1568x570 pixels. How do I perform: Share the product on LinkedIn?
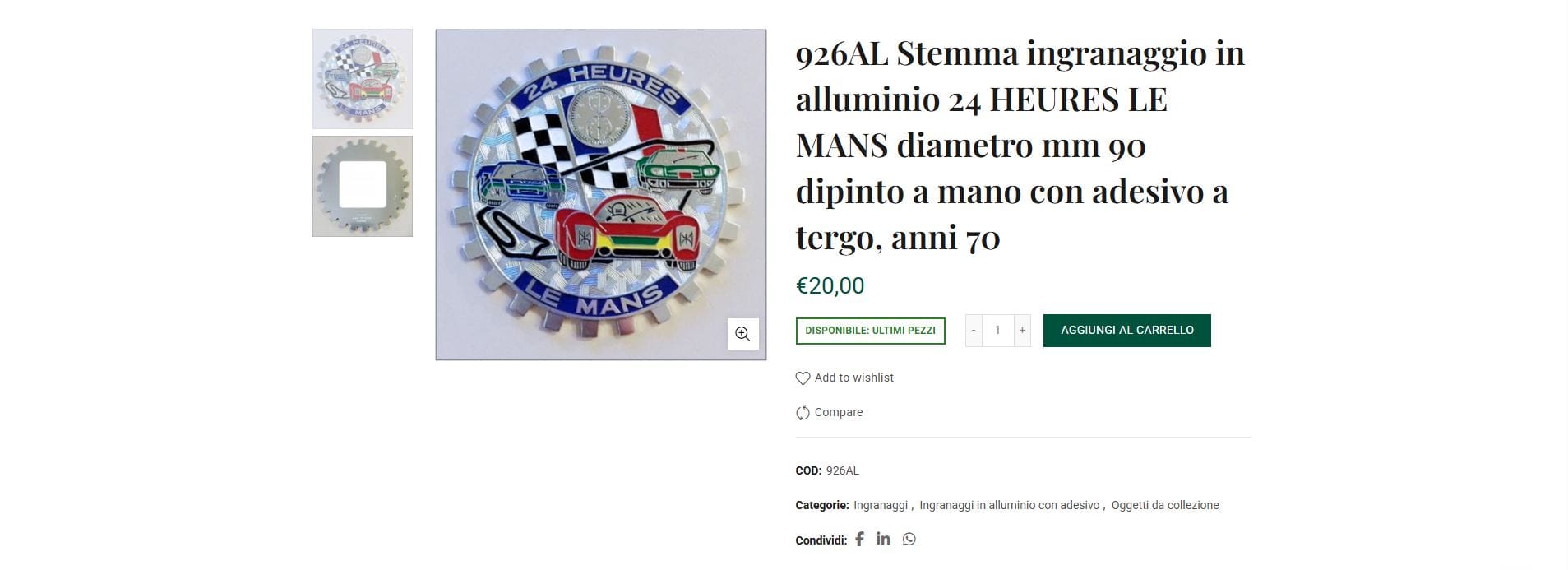(x=883, y=539)
